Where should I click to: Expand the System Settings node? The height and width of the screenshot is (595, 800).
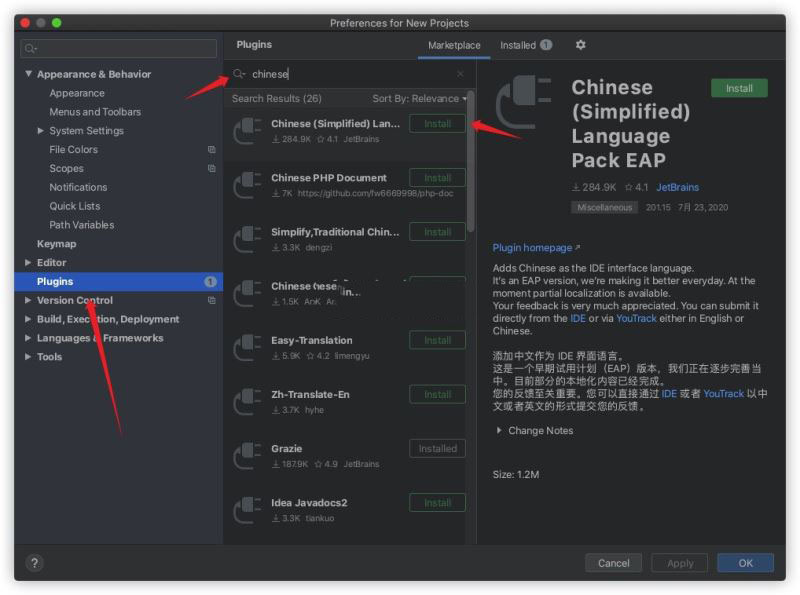[x=41, y=131]
